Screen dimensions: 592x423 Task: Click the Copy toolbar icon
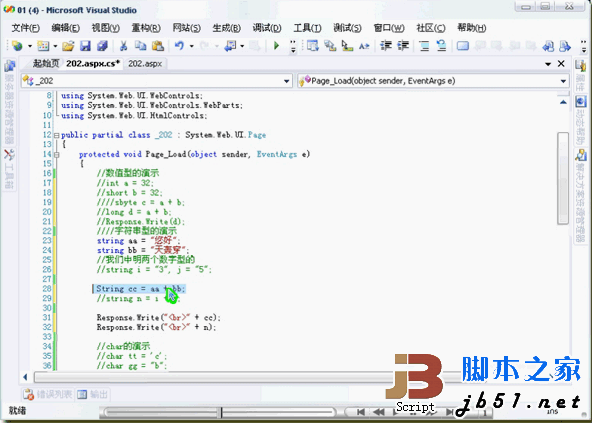pyautogui.click(x=140, y=46)
